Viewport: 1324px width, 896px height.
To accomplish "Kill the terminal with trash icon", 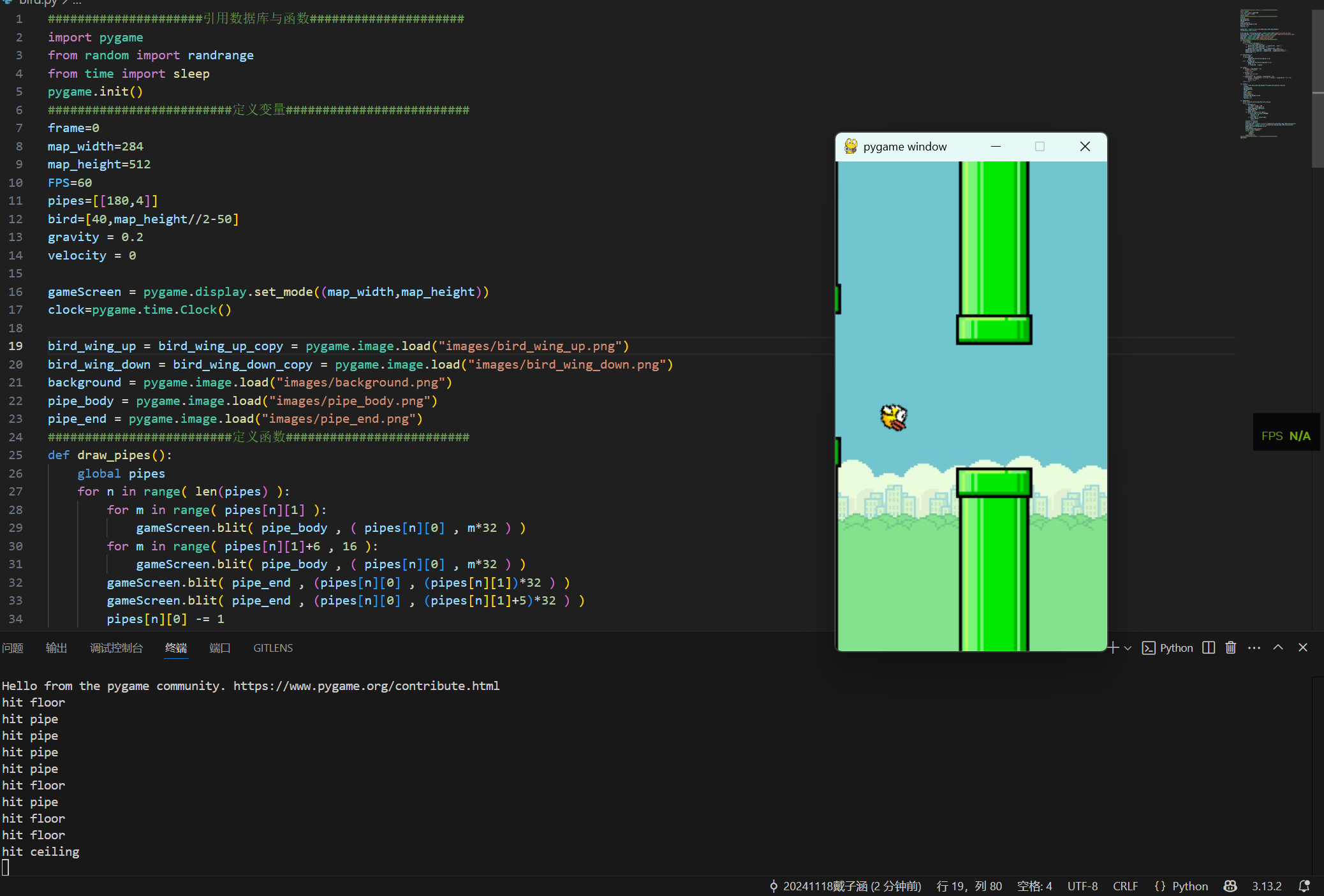I will click(1231, 648).
